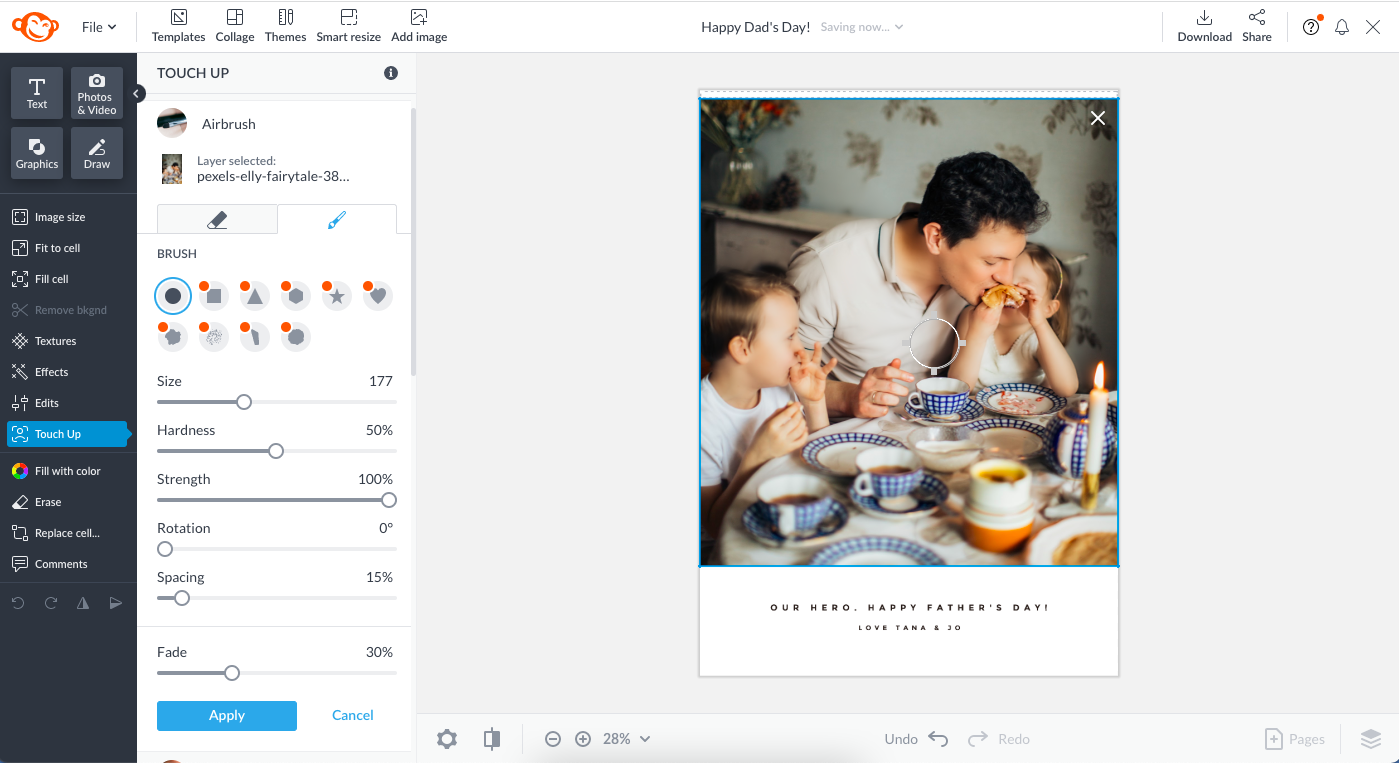Select the round circle brush
This screenshot has height=763, width=1399.
pyautogui.click(x=173, y=296)
